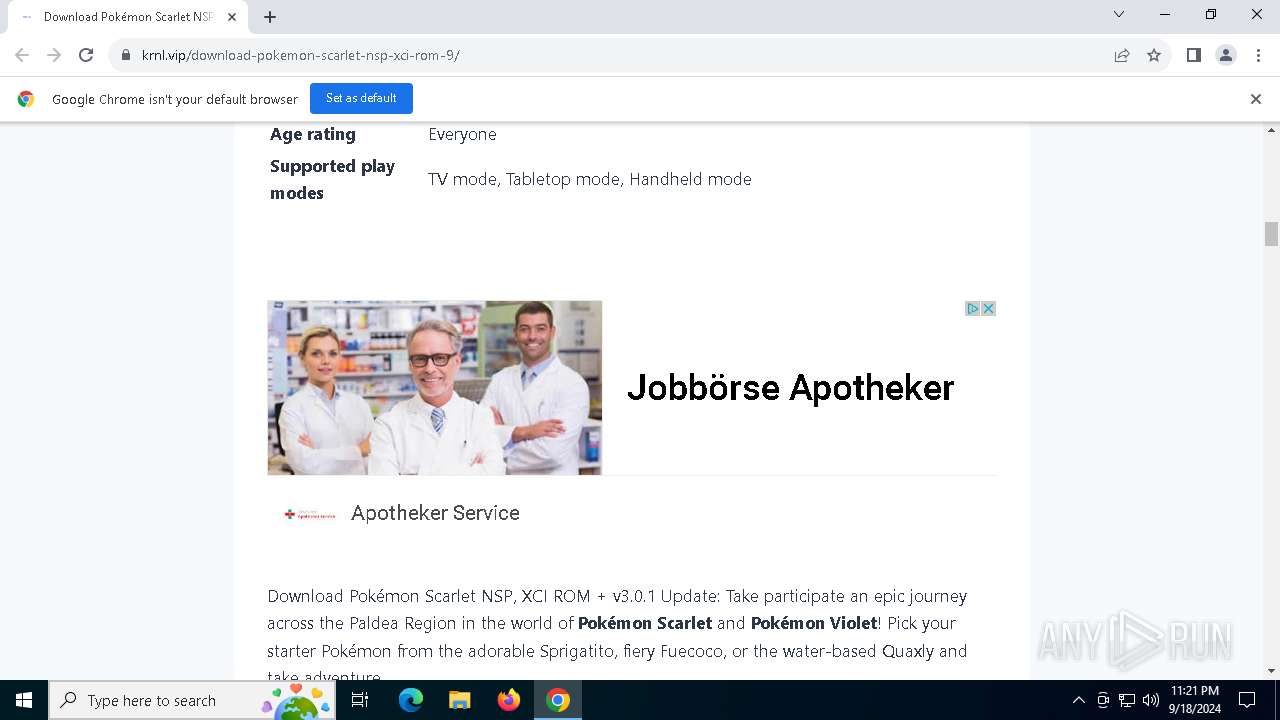Open the Apotheker Service link
Screen dimensions: 1280x720
tap(435, 513)
